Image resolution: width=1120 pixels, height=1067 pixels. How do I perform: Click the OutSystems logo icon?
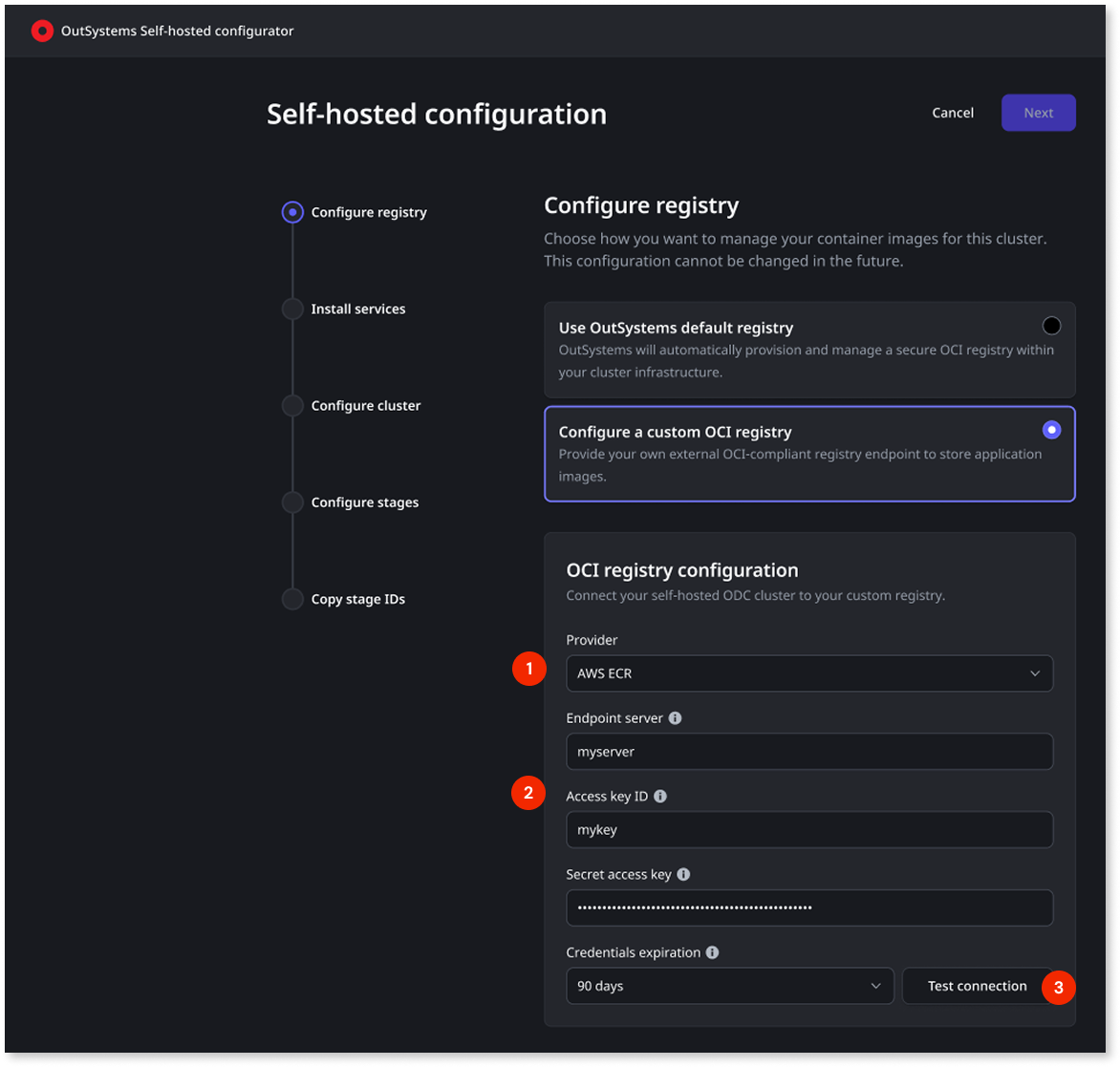(x=42, y=31)
